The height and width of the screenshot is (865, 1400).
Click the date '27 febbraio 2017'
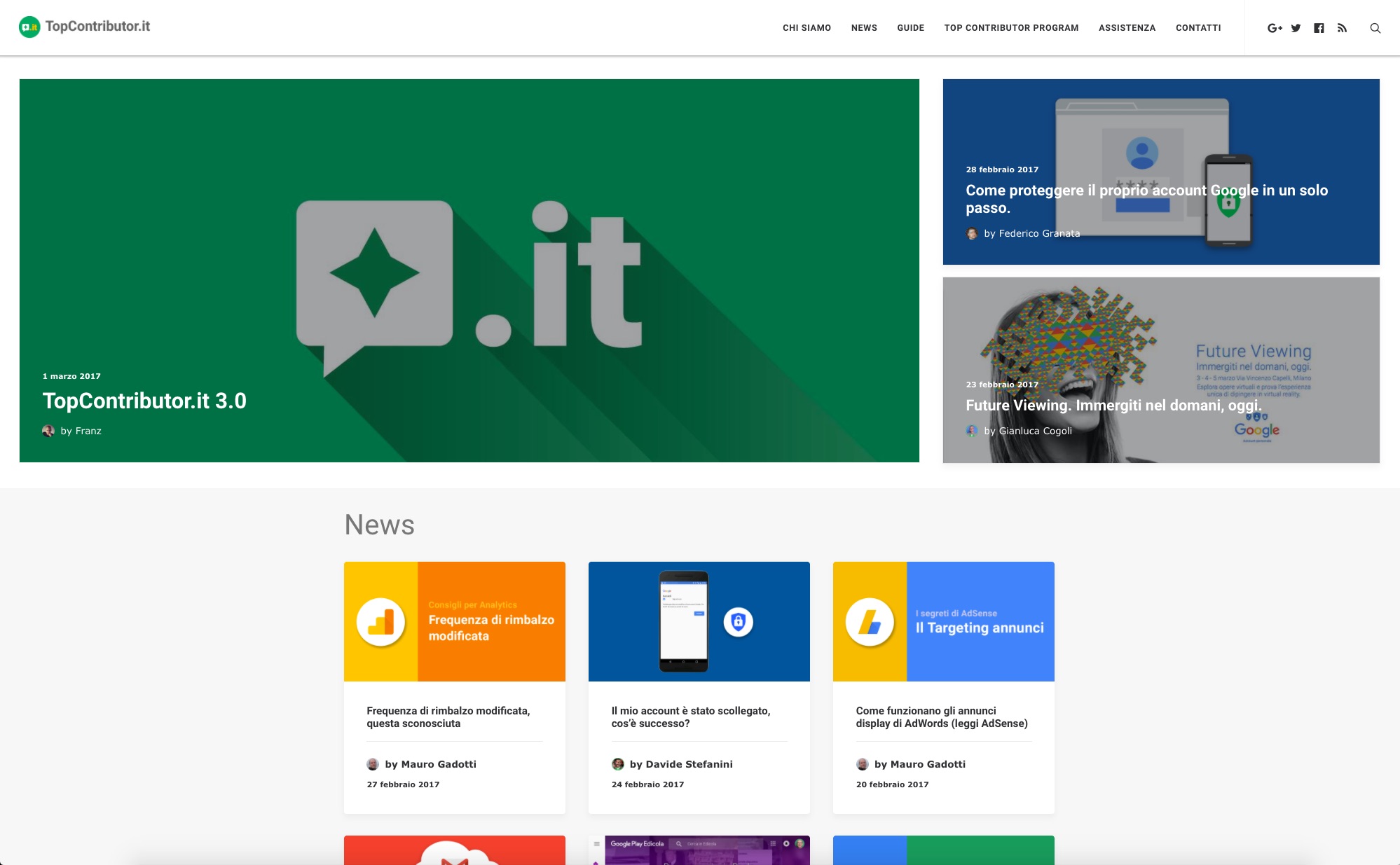click(403, 784)
